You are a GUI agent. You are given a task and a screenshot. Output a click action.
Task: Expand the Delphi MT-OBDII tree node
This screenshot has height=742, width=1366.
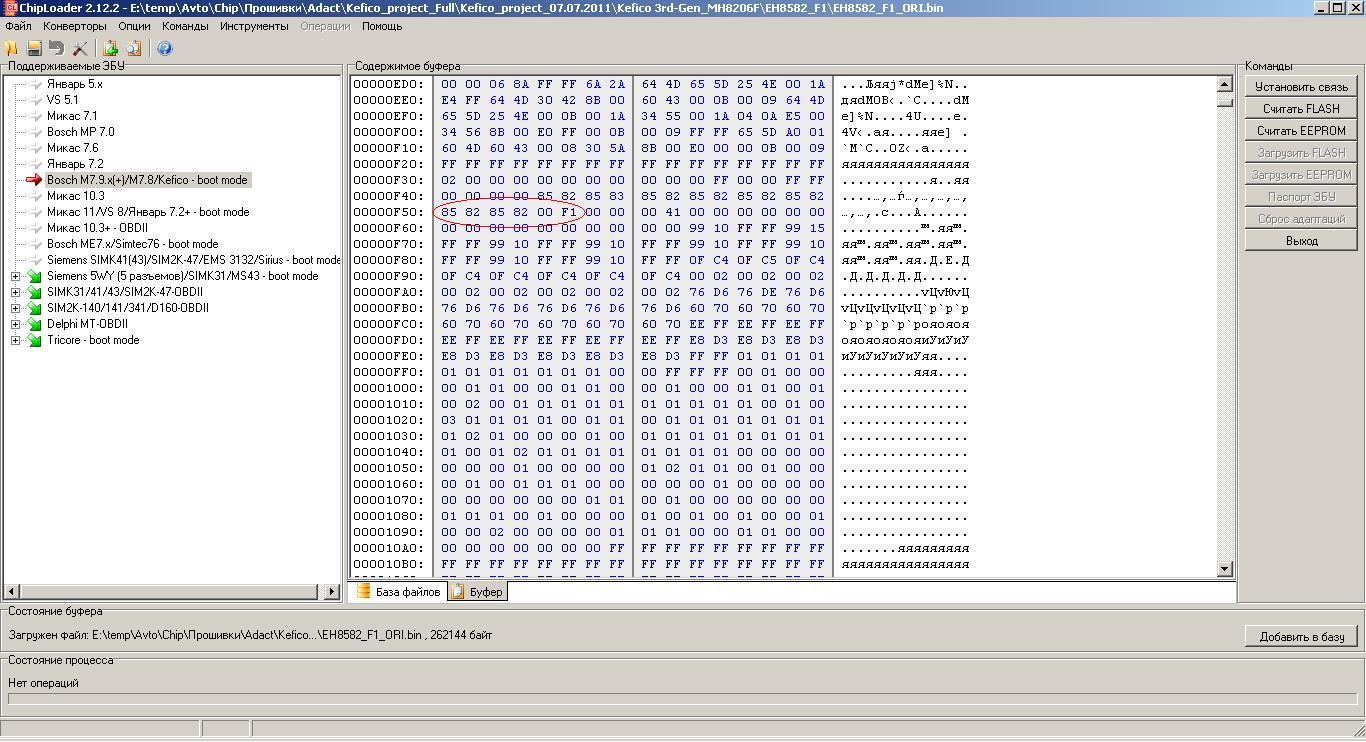click(16, 324)
